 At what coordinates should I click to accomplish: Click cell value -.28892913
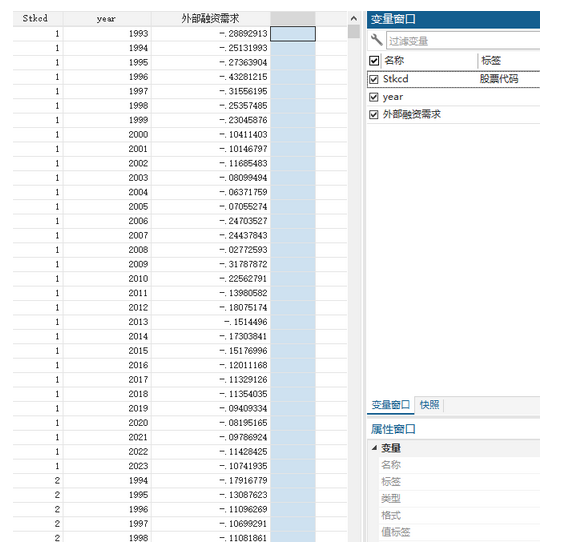[243, 34]
